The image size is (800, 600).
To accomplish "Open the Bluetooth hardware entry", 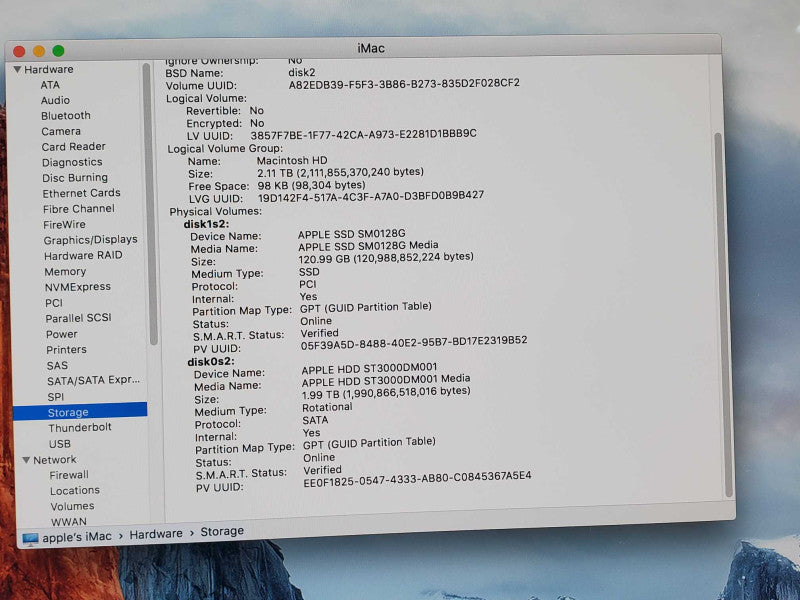I will click(x=66, y=116).
